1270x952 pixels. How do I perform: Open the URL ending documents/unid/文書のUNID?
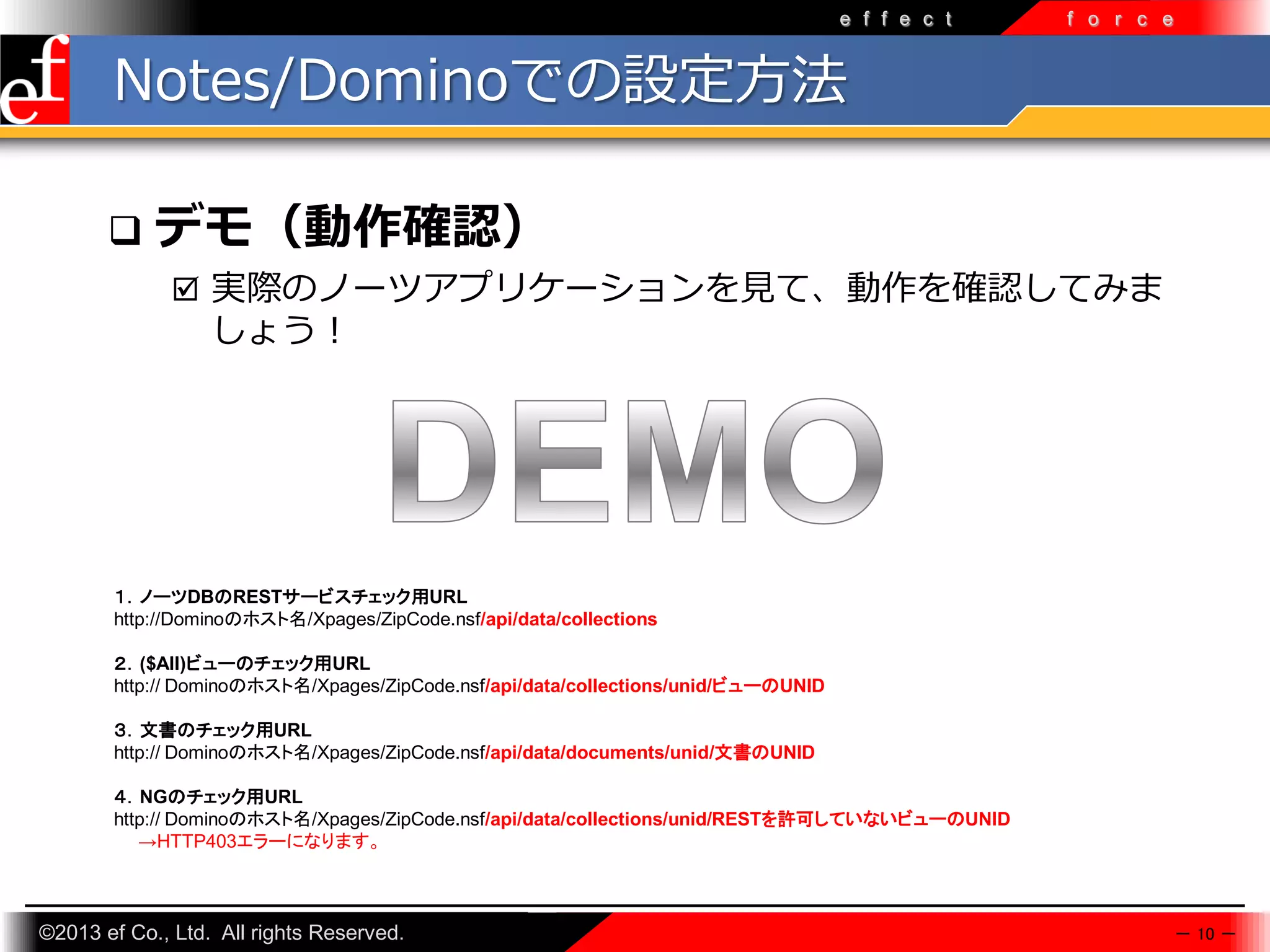(464, 752)
